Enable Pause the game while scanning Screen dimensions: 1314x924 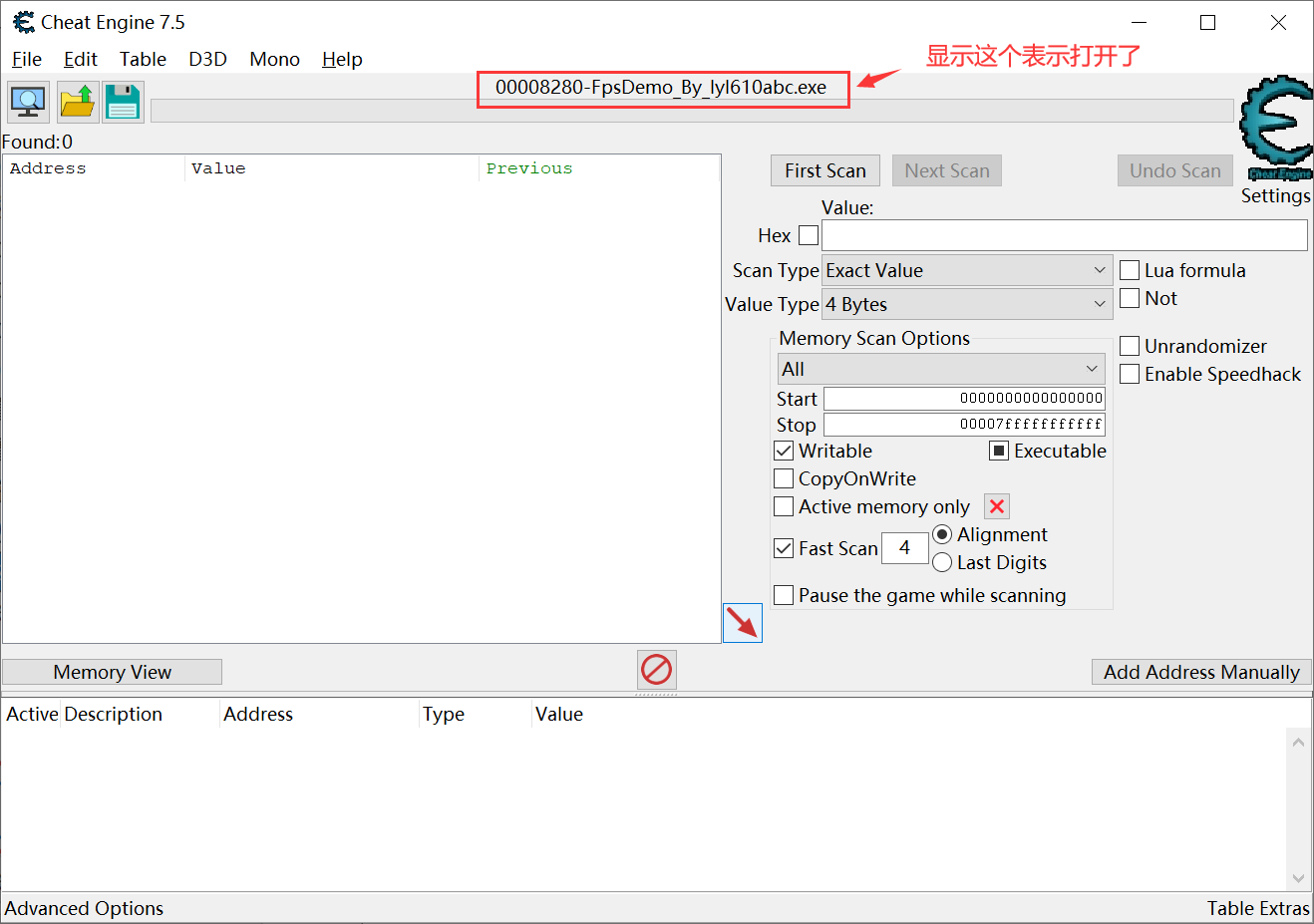tap(784, 595)
